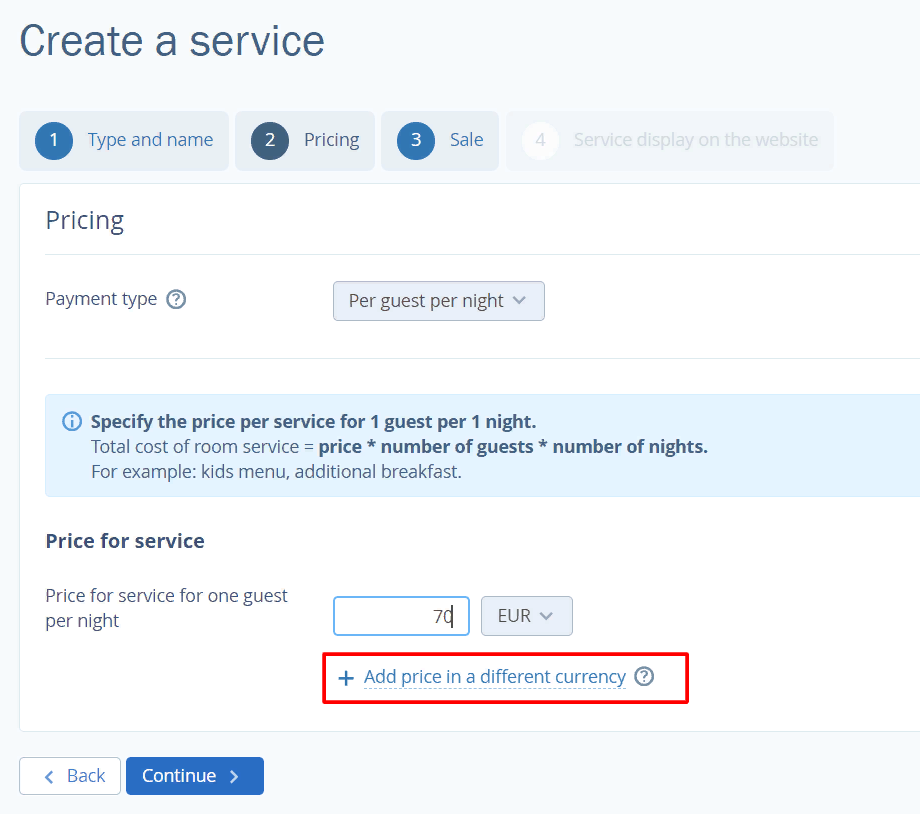
Task: Open the Payment type help tooltip icon
Action: (x=176, y=299)
